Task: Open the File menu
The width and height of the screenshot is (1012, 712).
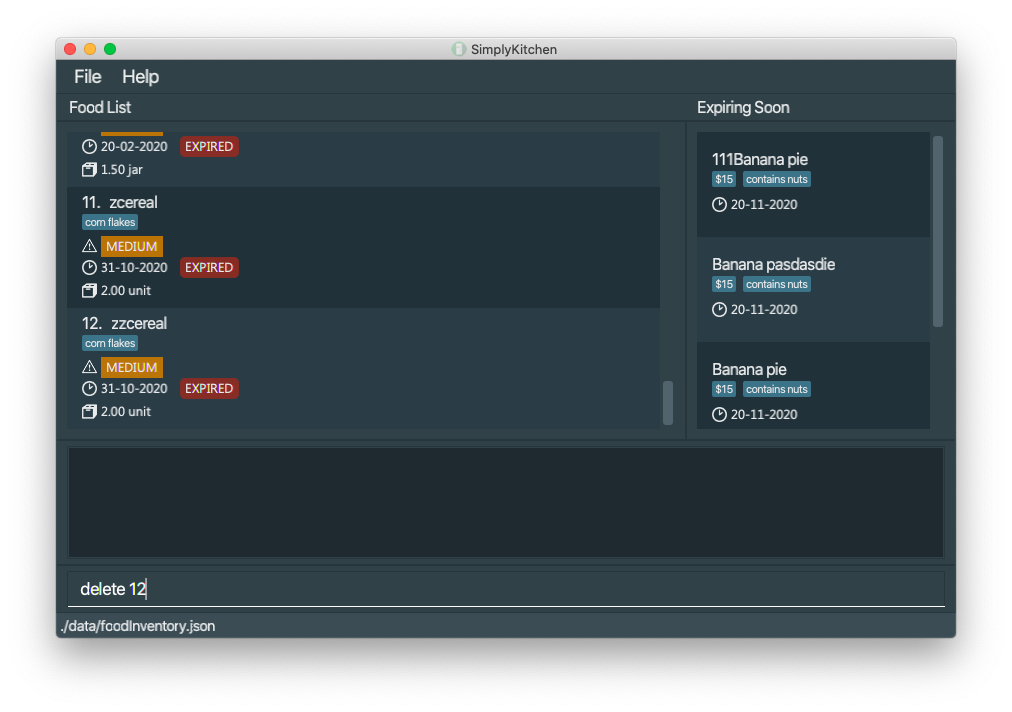Action: pyautogui.click(x=87, y=77)
